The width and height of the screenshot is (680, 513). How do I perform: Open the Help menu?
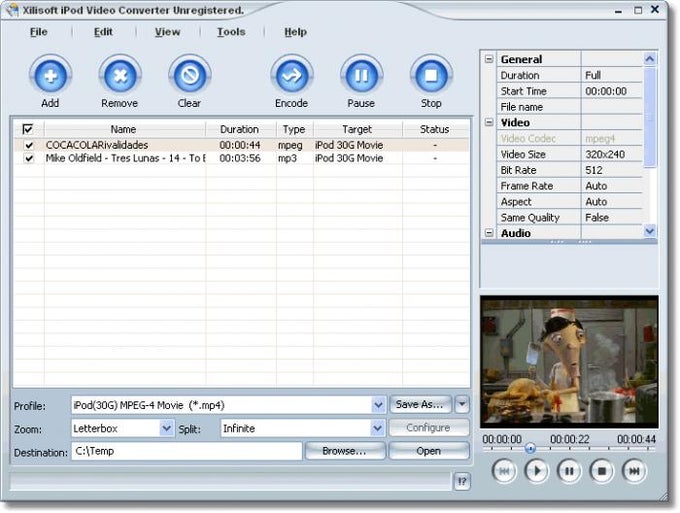click(x=296, y=32)
